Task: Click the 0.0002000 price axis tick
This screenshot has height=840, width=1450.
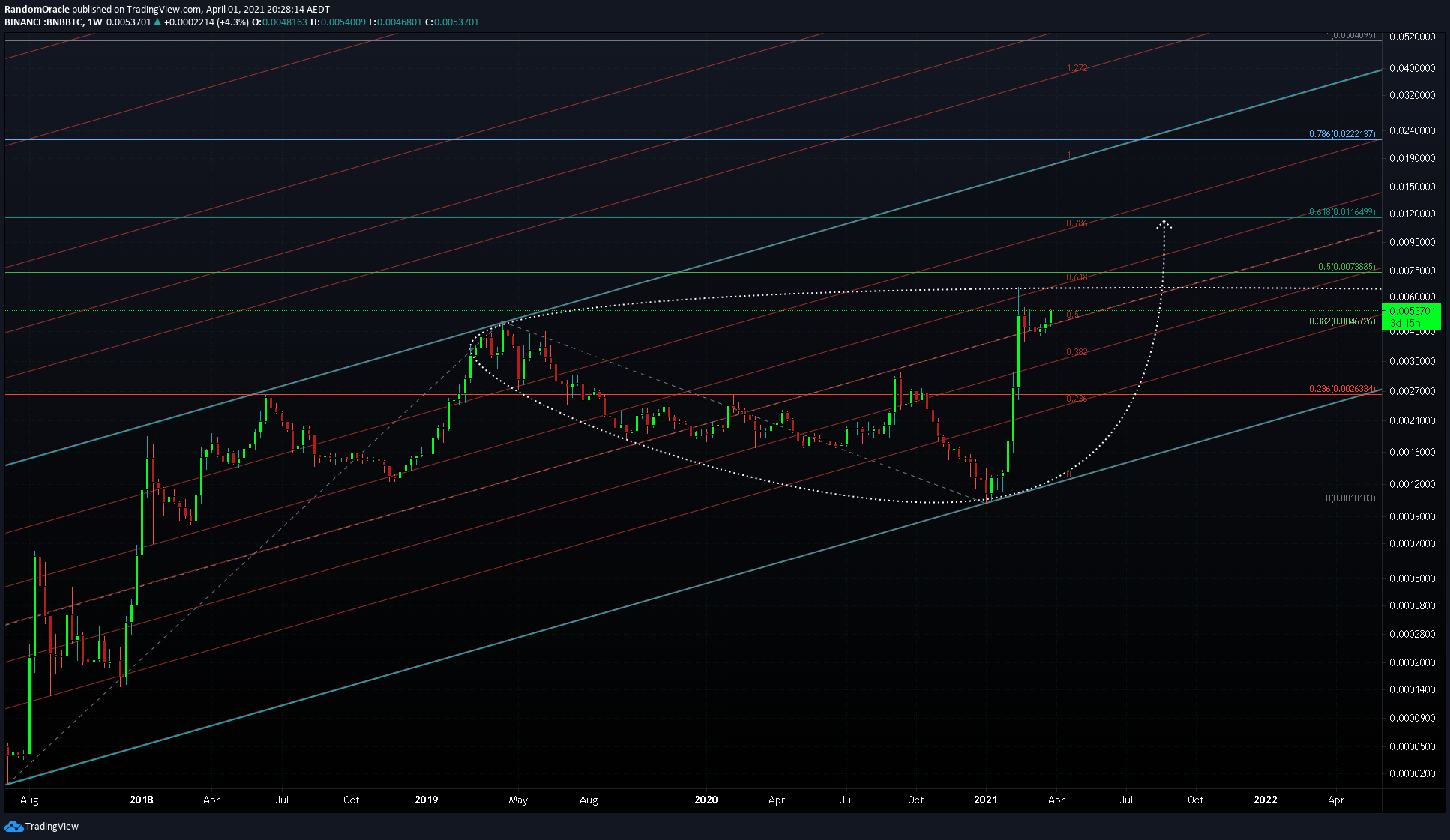Action: pos(1413,662)
